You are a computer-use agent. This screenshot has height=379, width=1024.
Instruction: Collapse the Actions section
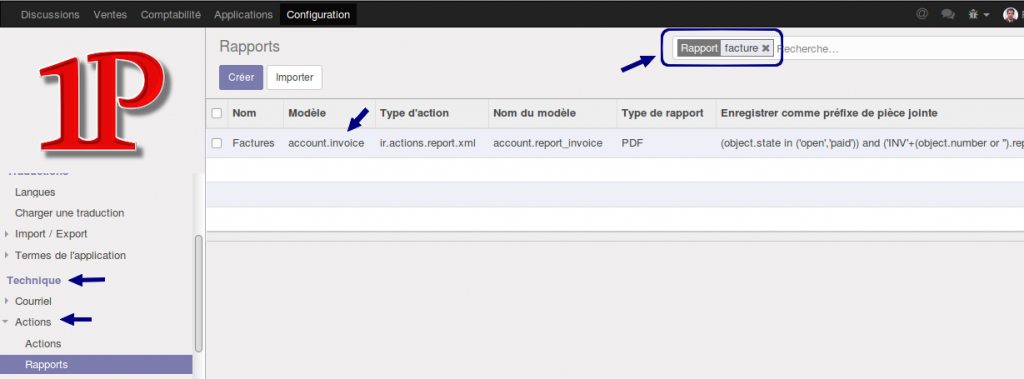[33, 322]
